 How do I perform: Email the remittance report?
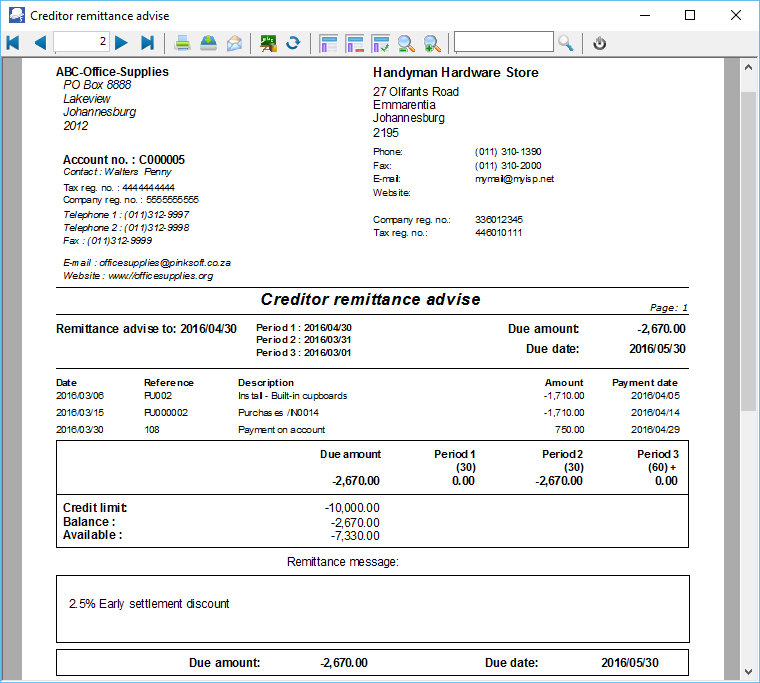[x=234, y=43]
